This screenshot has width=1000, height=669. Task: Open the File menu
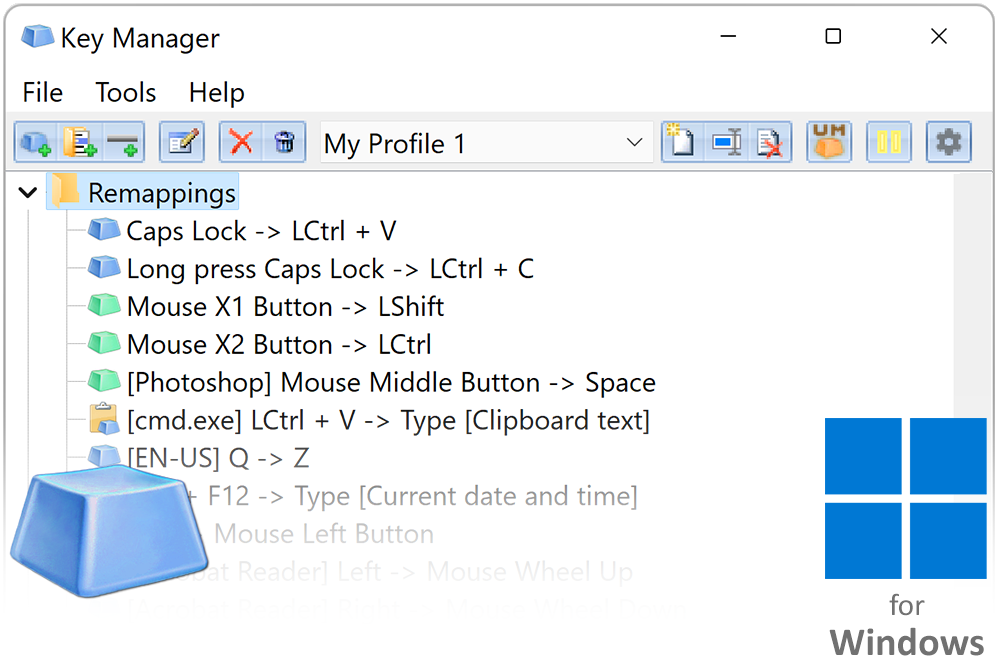click(x=42, y=93)
